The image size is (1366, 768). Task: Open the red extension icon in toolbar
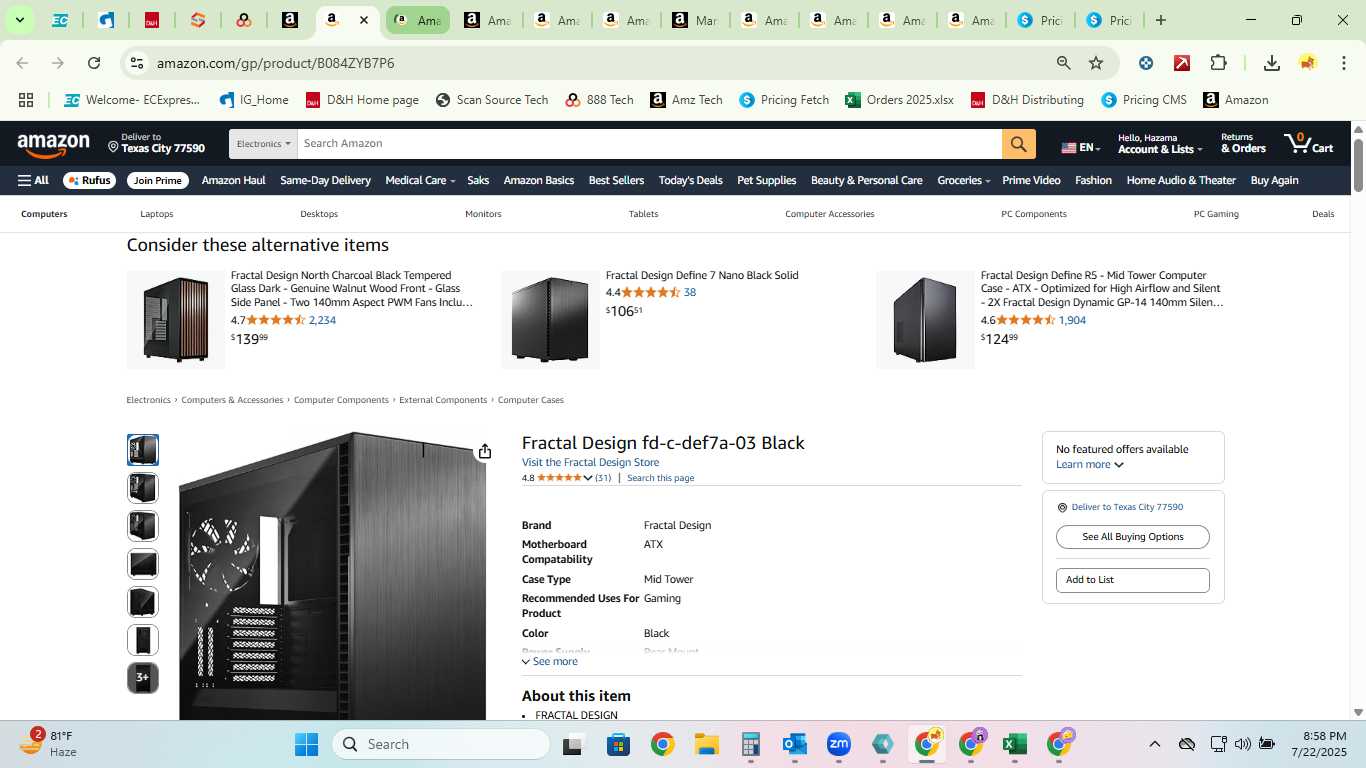tap(1182, 63)
